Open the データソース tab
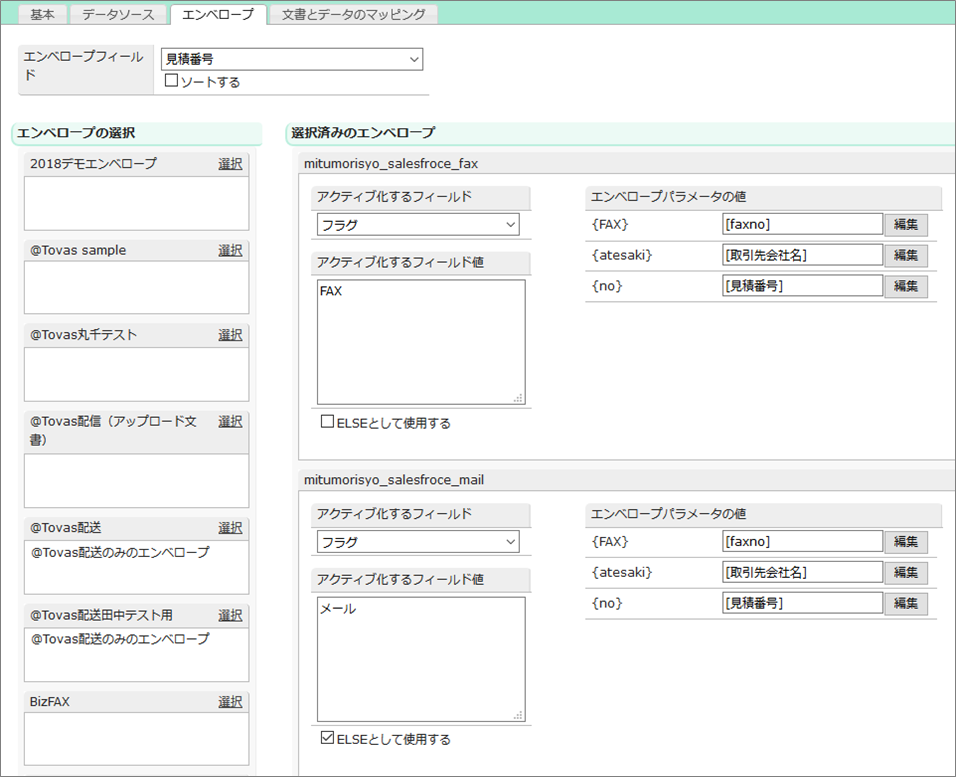956x777 pixels. 117,14
